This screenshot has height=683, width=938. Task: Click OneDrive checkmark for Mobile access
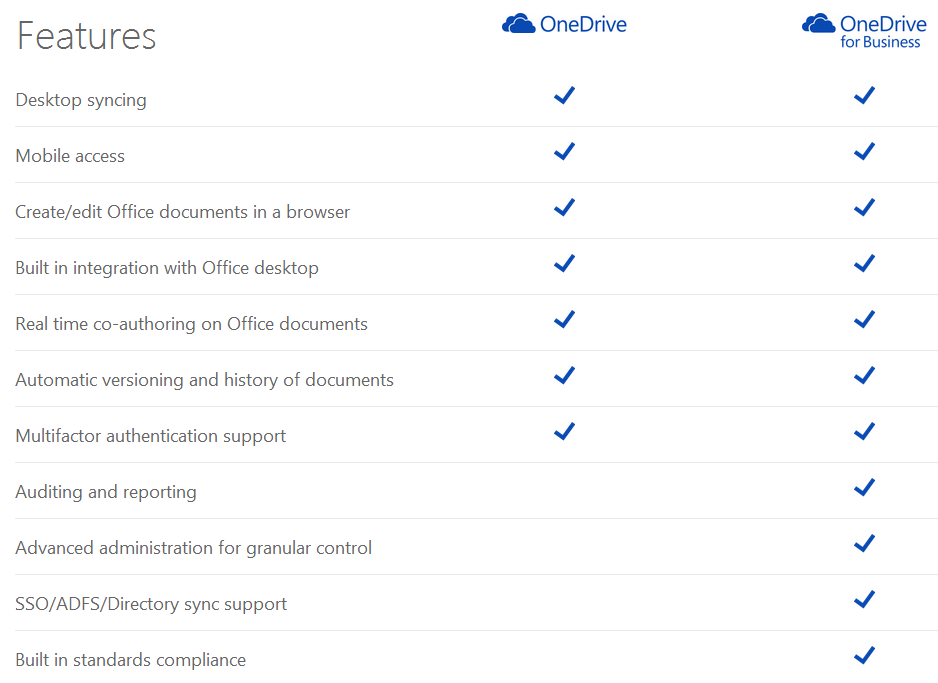point(564,151)
